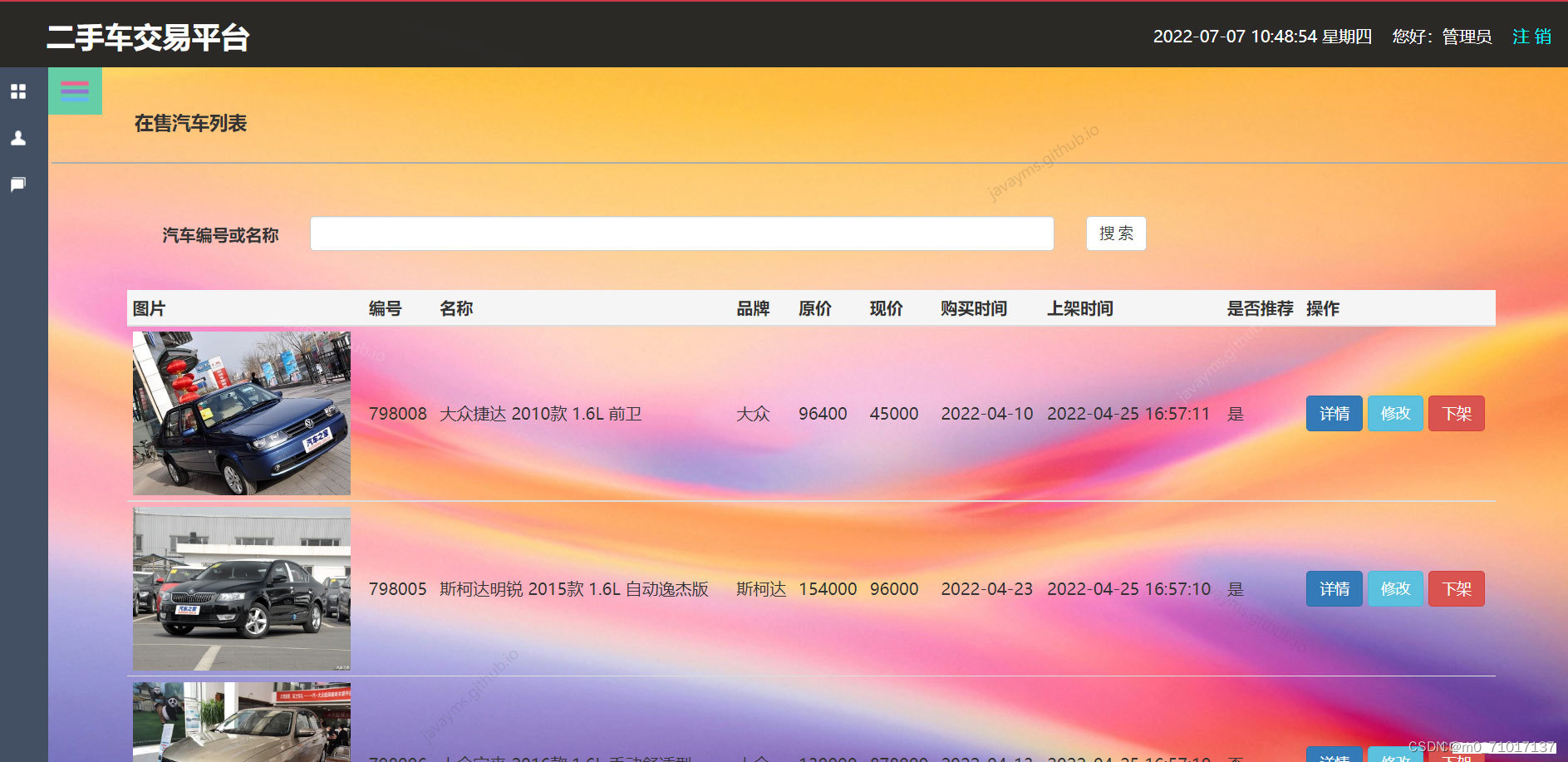Click original price 154000

828,589
